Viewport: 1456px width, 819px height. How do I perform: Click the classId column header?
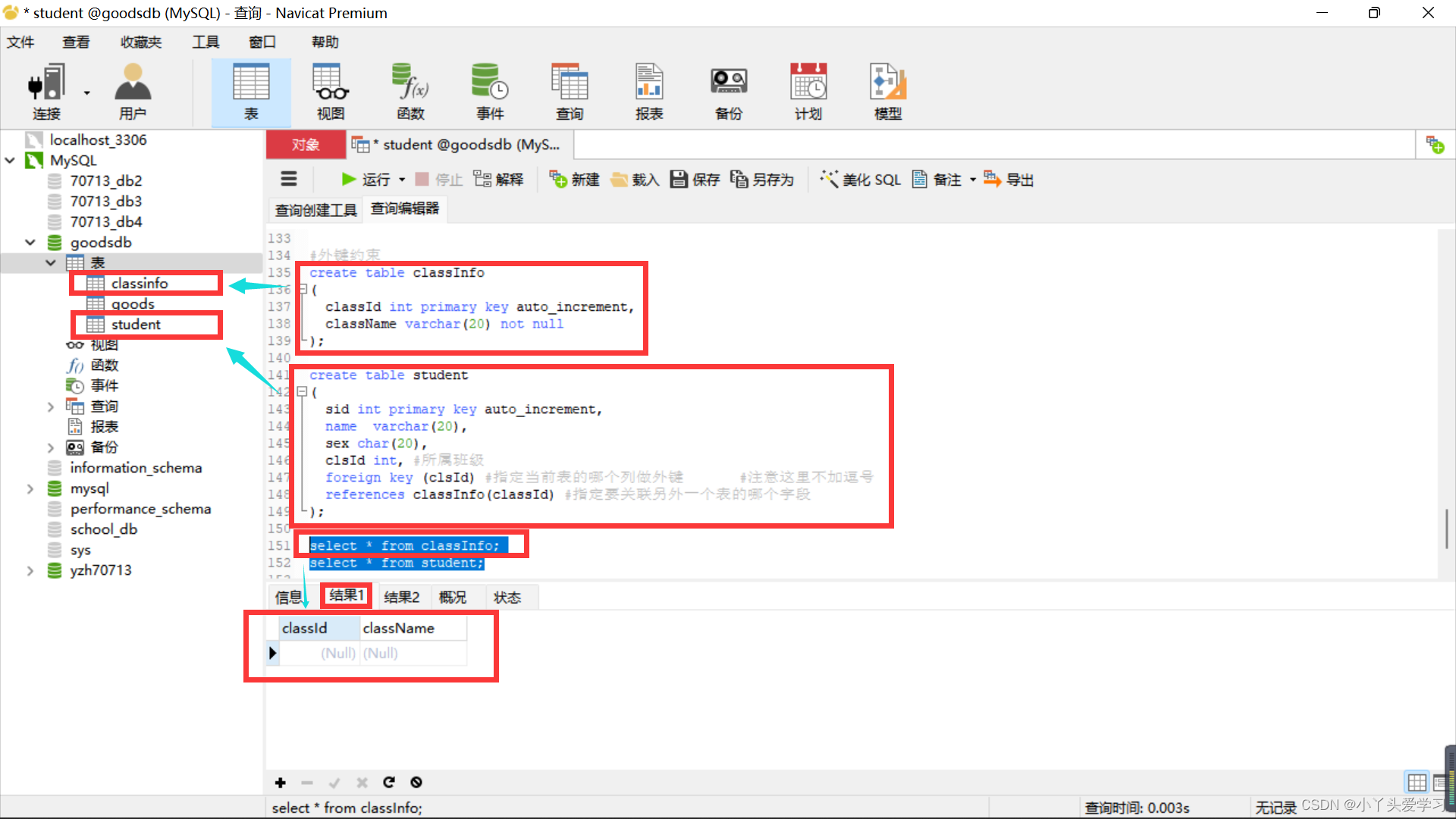pos(319,628)
